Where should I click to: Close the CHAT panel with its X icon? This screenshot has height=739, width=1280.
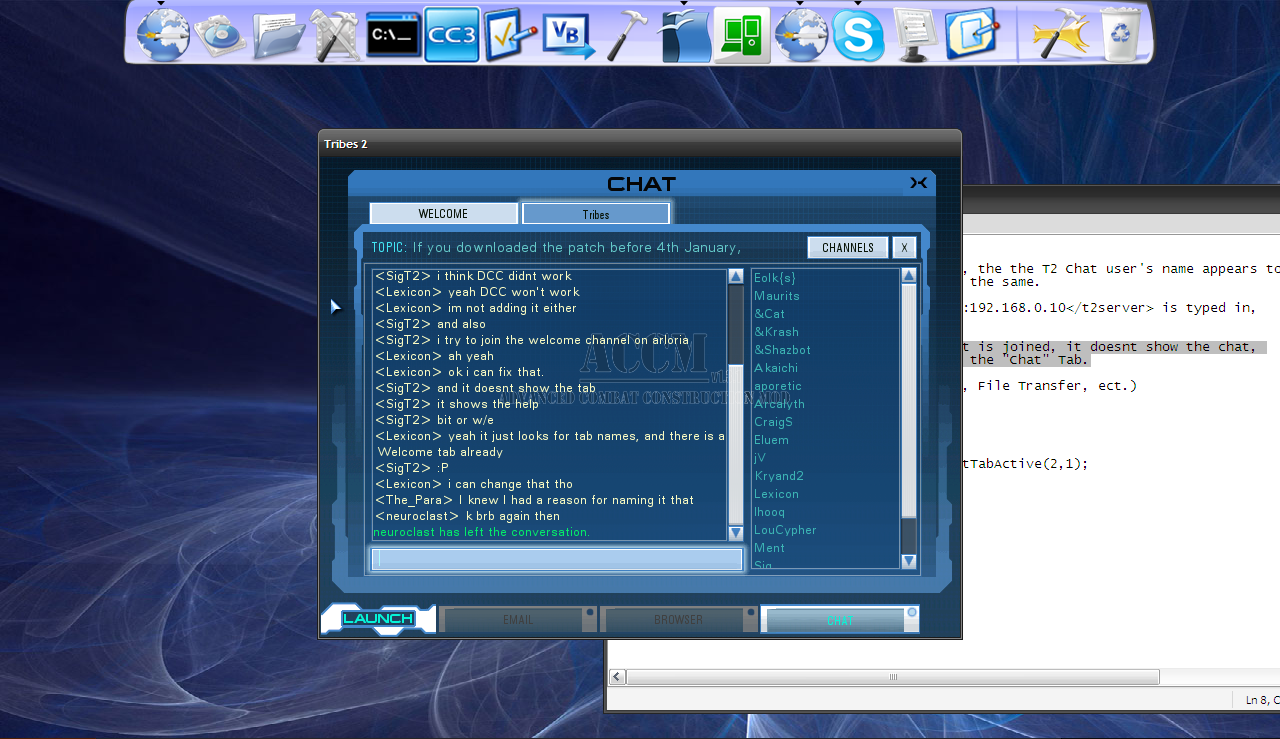coord(918,183)
